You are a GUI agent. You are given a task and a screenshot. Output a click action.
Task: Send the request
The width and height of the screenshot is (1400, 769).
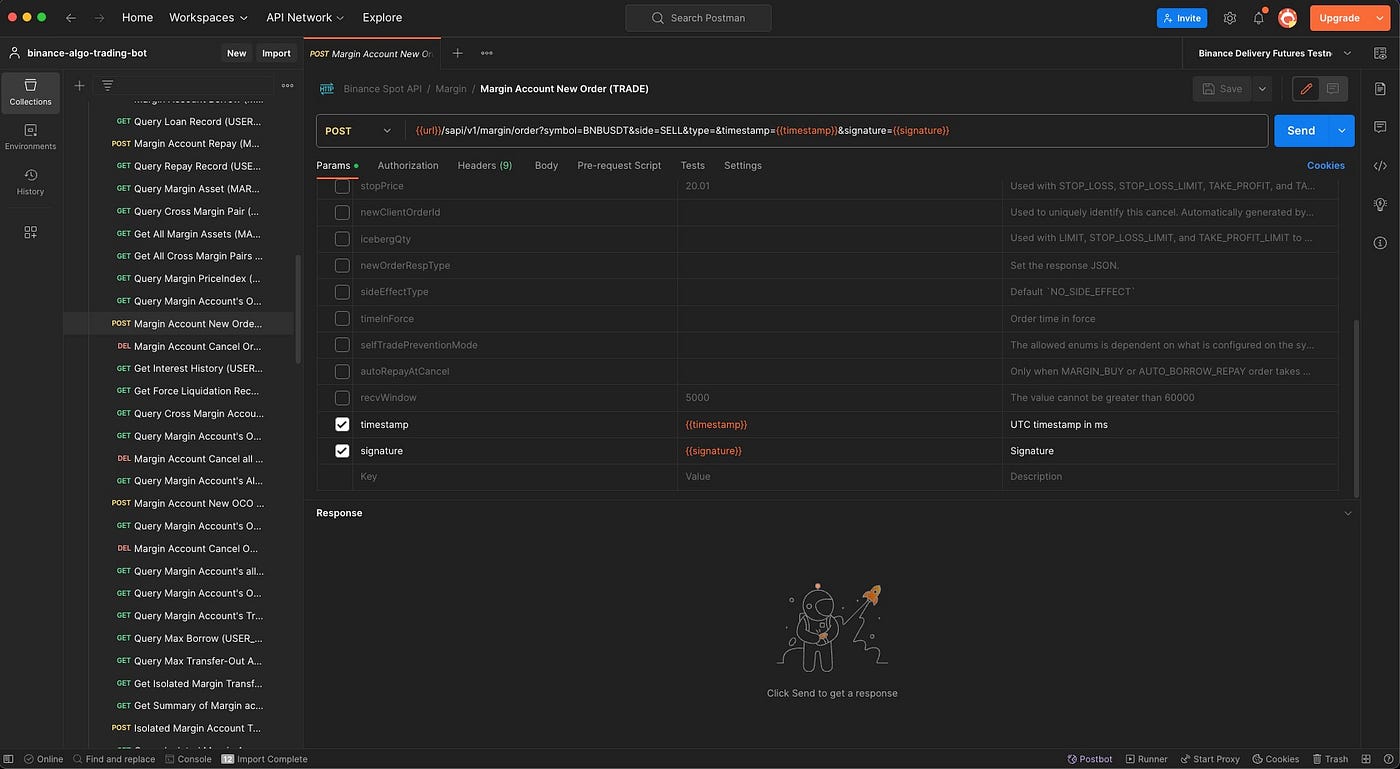click(1301, 131)
